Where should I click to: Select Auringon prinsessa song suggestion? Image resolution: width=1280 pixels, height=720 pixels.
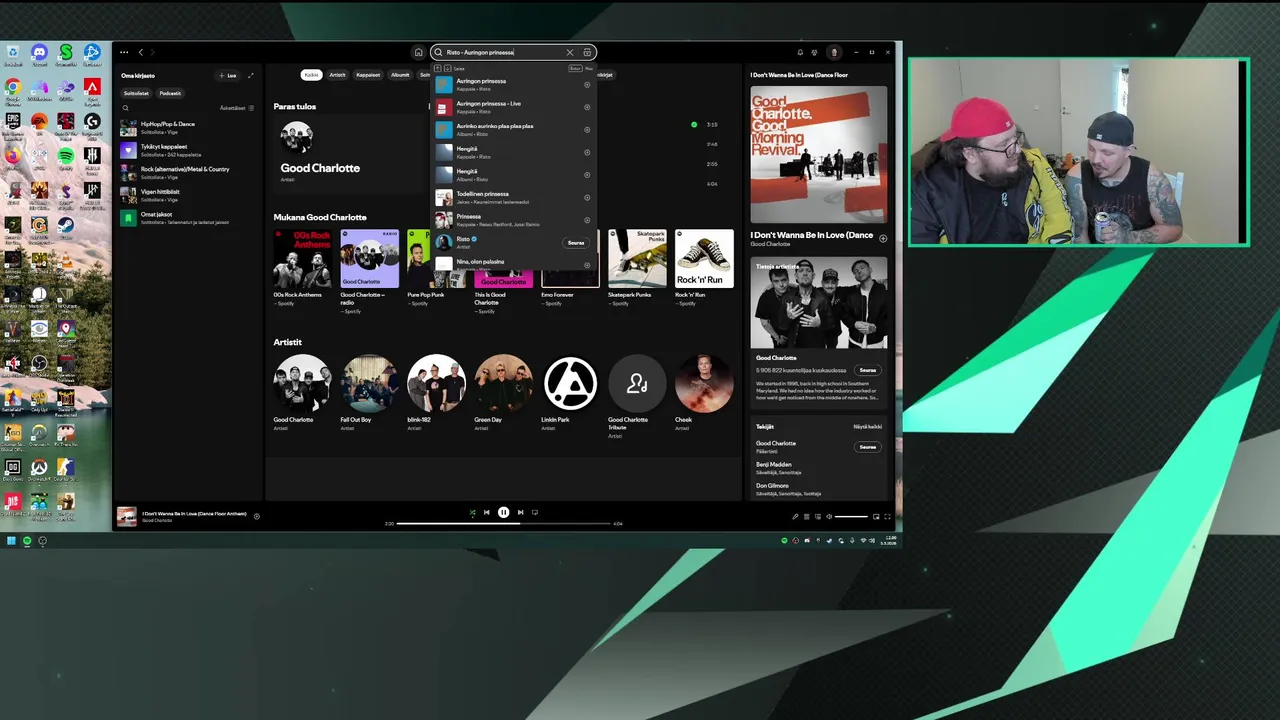coord(513,84)
